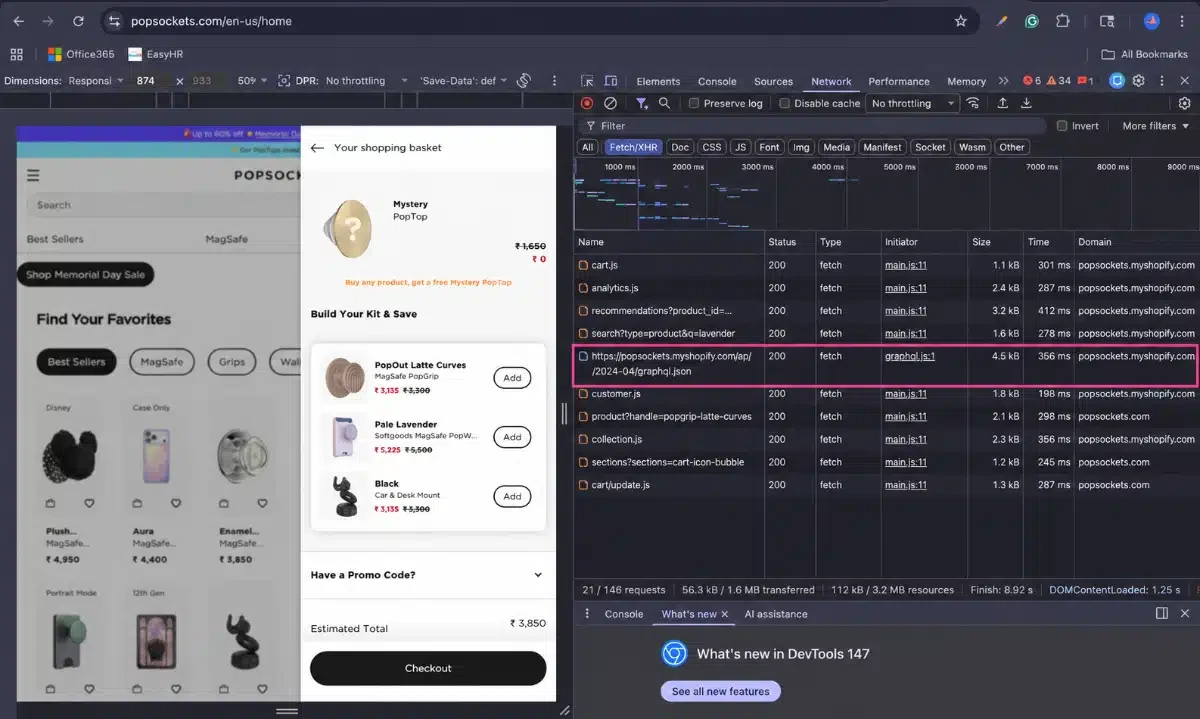
Task: Toggle the Doc request filter
Action: (x=680, y=147)
